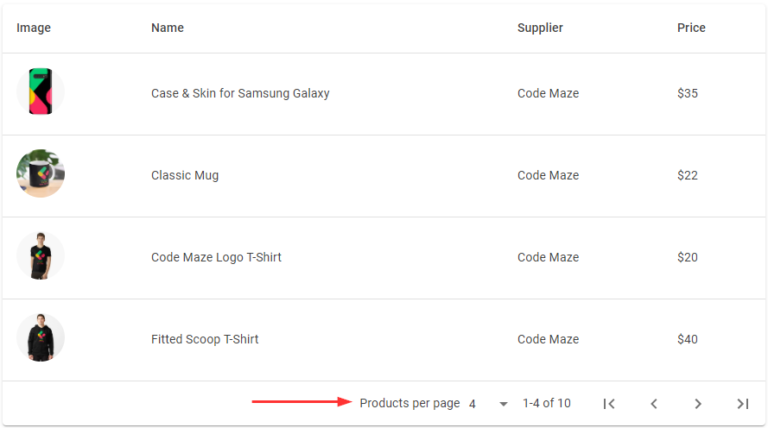
Task: Click the Classic Mug product image
Action: coord(40,174)
